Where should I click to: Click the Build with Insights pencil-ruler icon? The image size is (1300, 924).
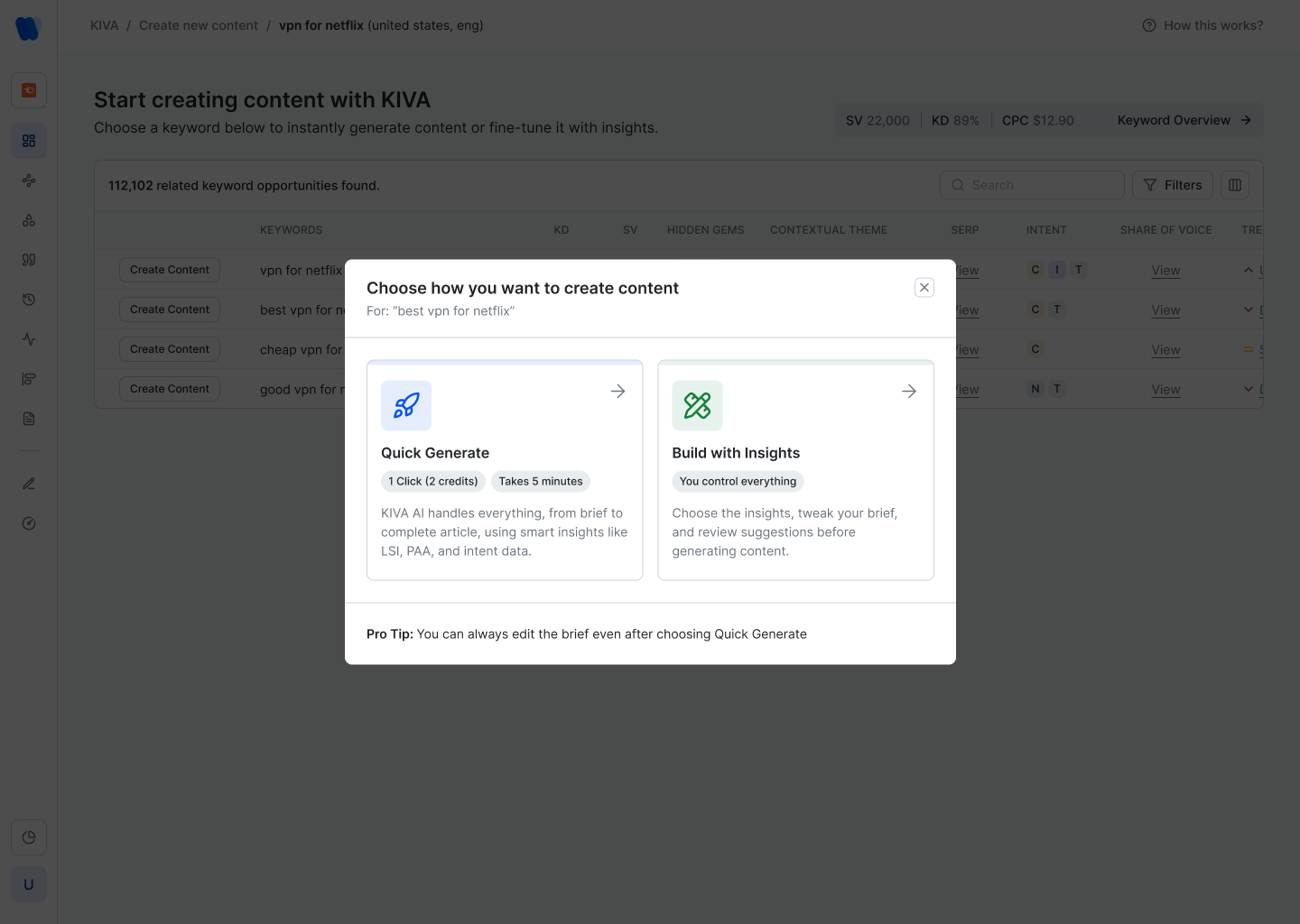697,406
